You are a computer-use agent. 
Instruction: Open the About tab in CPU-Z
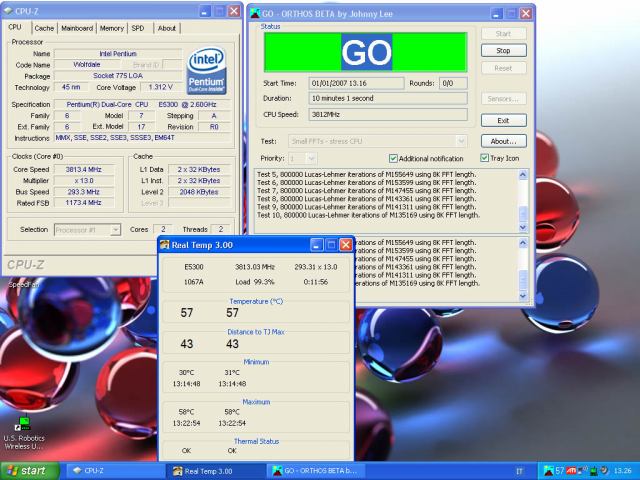point(167,28)
